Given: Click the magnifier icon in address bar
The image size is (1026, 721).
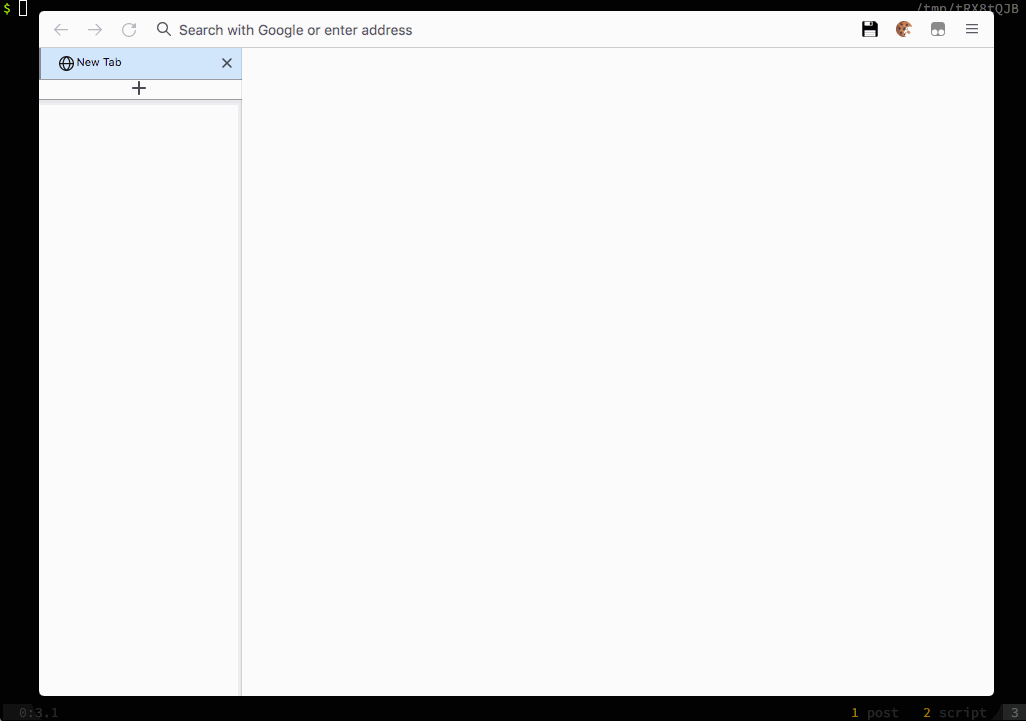Looking at the screenshot, I should (164, 30).
